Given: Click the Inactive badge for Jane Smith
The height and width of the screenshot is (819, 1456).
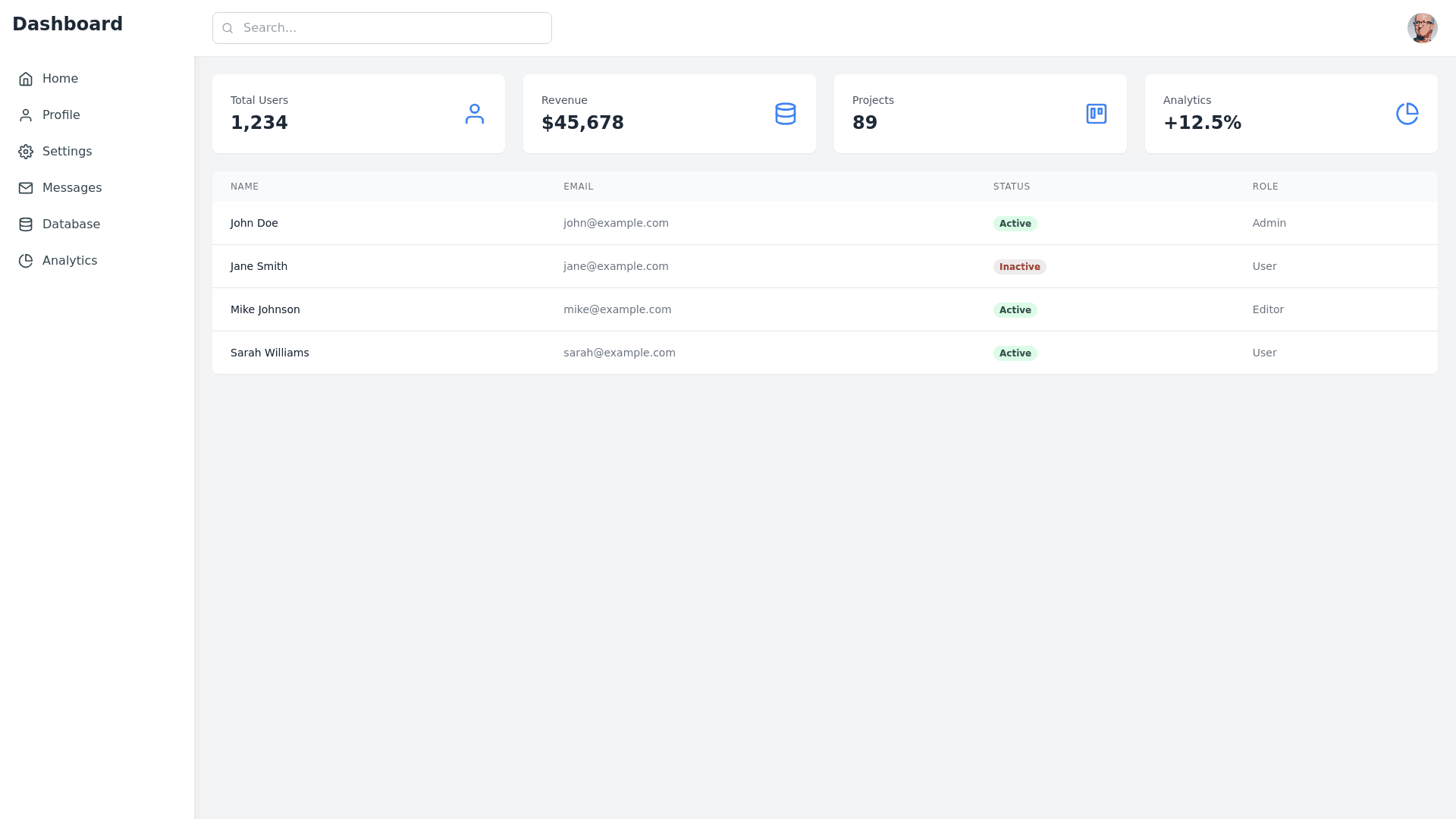Looking at the screenshot, I should [x=1019, y=266].
